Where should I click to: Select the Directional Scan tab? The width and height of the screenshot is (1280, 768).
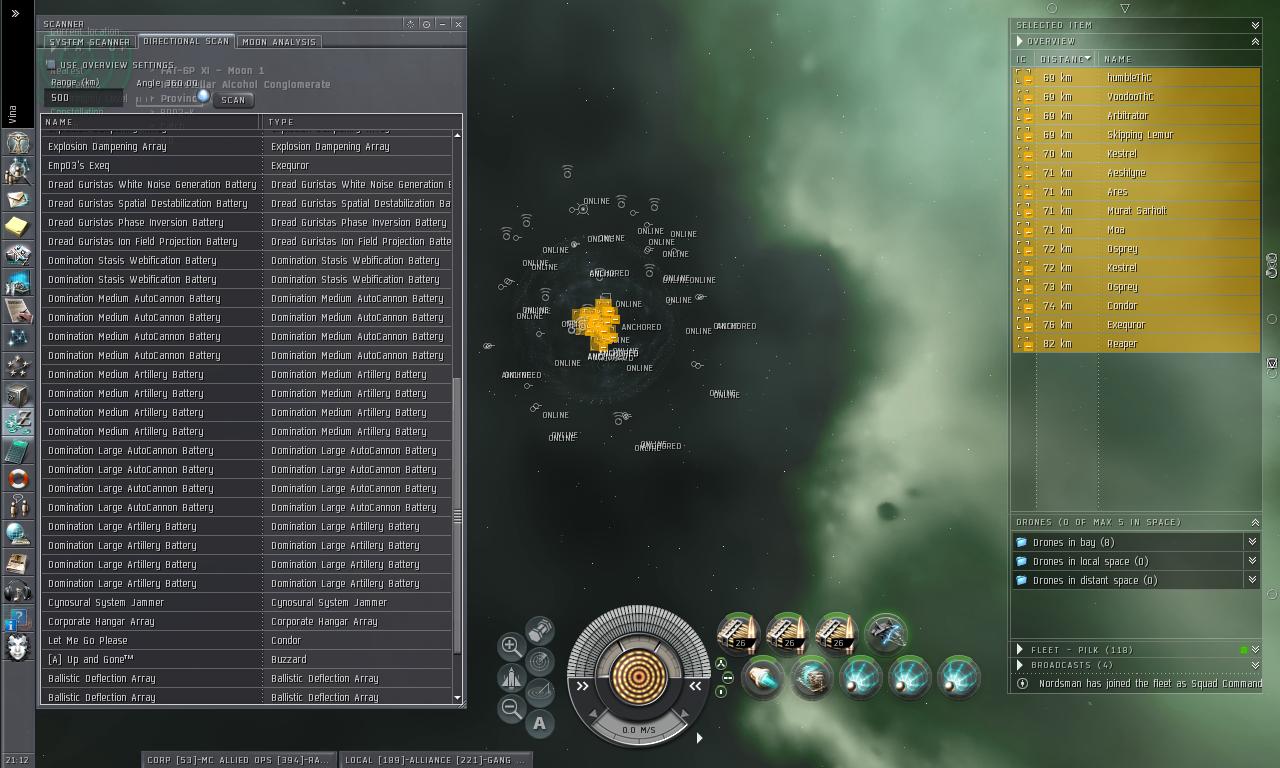(186, 41)
